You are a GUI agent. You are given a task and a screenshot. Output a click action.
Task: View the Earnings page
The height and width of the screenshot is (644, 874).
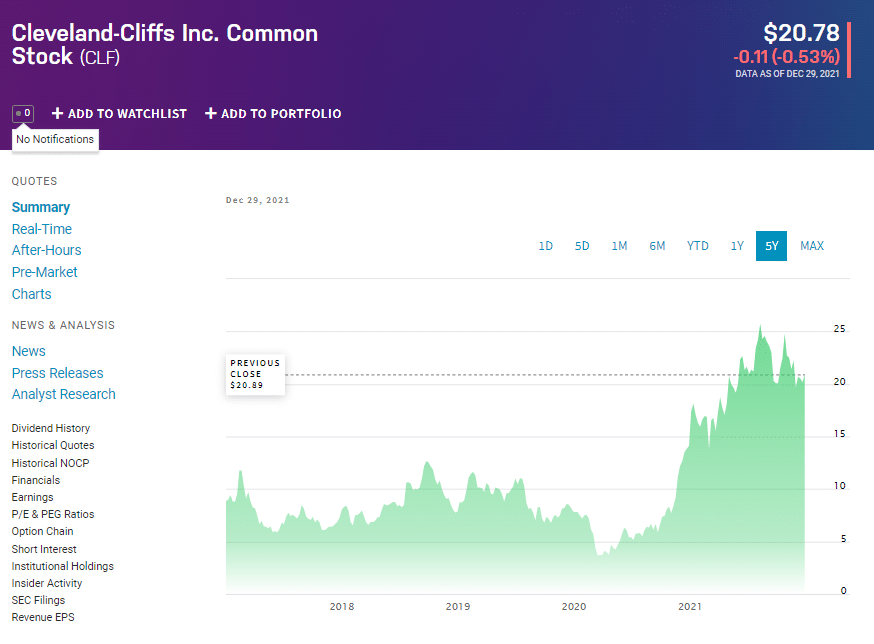pos(32,497)
